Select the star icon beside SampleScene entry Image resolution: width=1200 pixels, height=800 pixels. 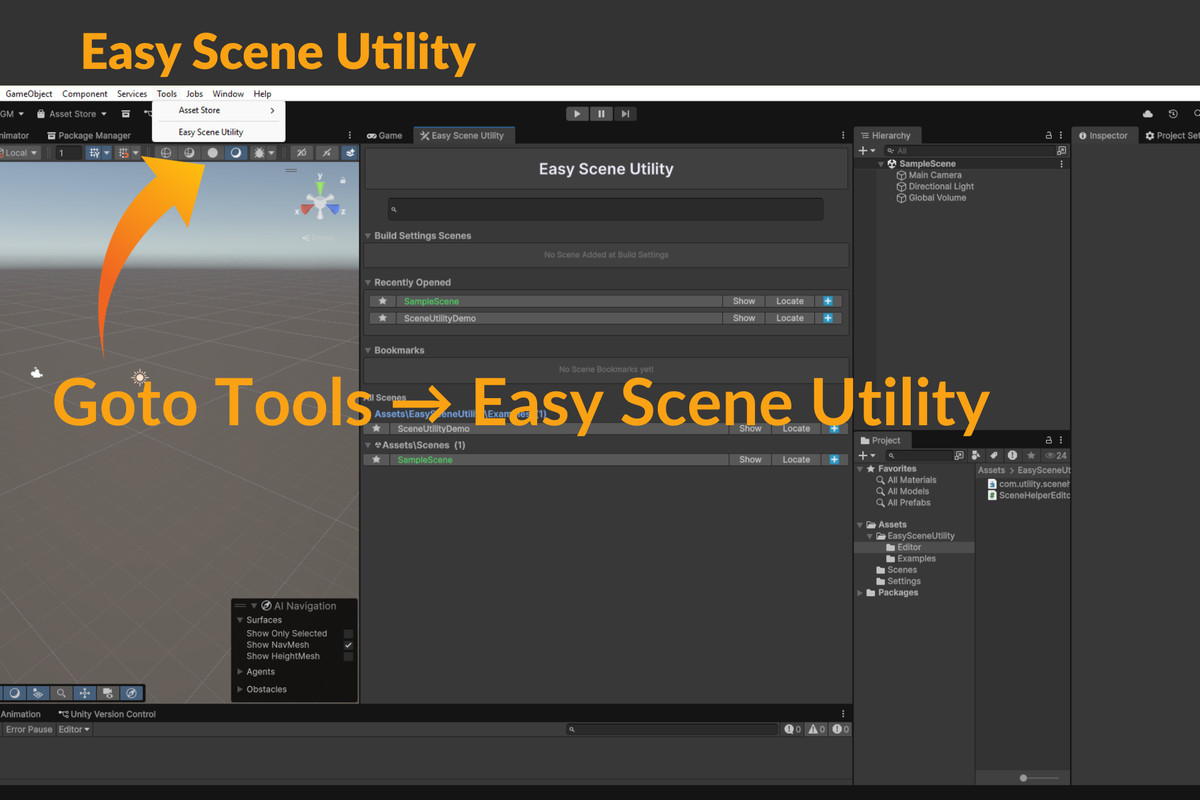381,300
